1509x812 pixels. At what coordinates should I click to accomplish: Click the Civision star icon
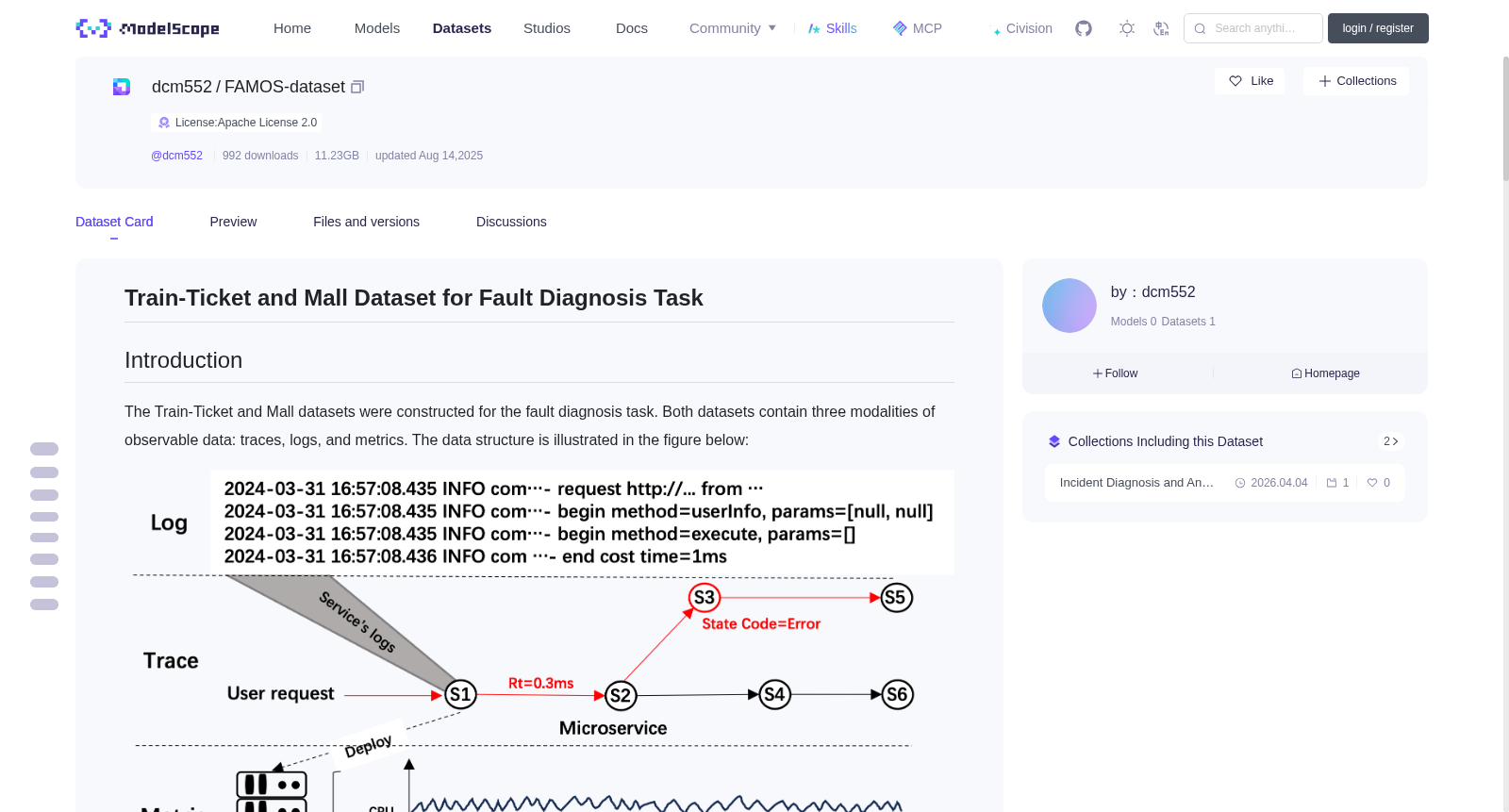[997, 31]
